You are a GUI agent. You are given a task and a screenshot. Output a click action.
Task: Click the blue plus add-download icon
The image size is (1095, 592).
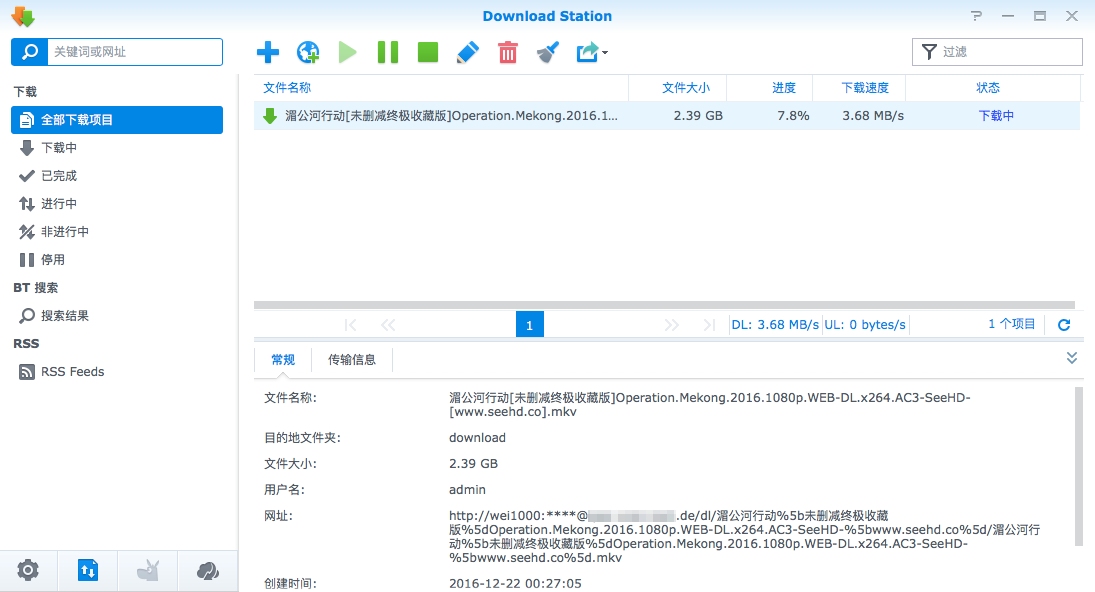268,52
